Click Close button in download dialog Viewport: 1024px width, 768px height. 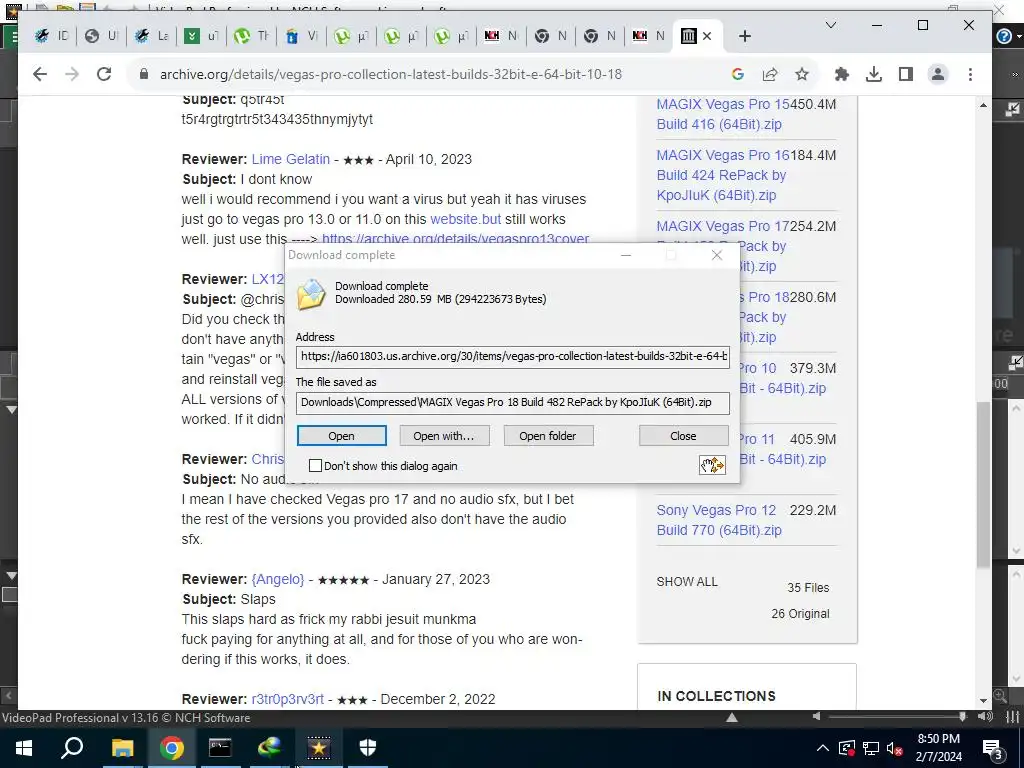[x=683, y=436]
